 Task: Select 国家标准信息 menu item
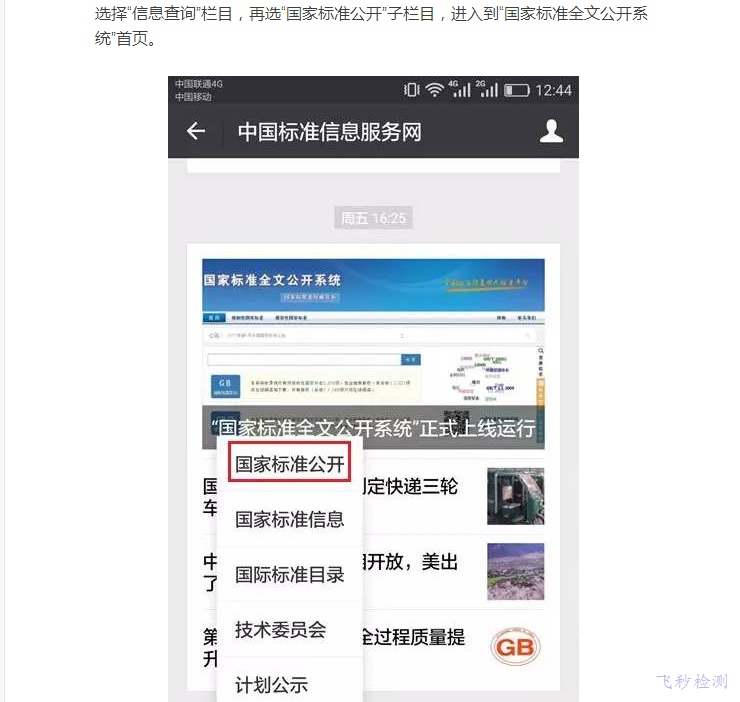[289, 519]
